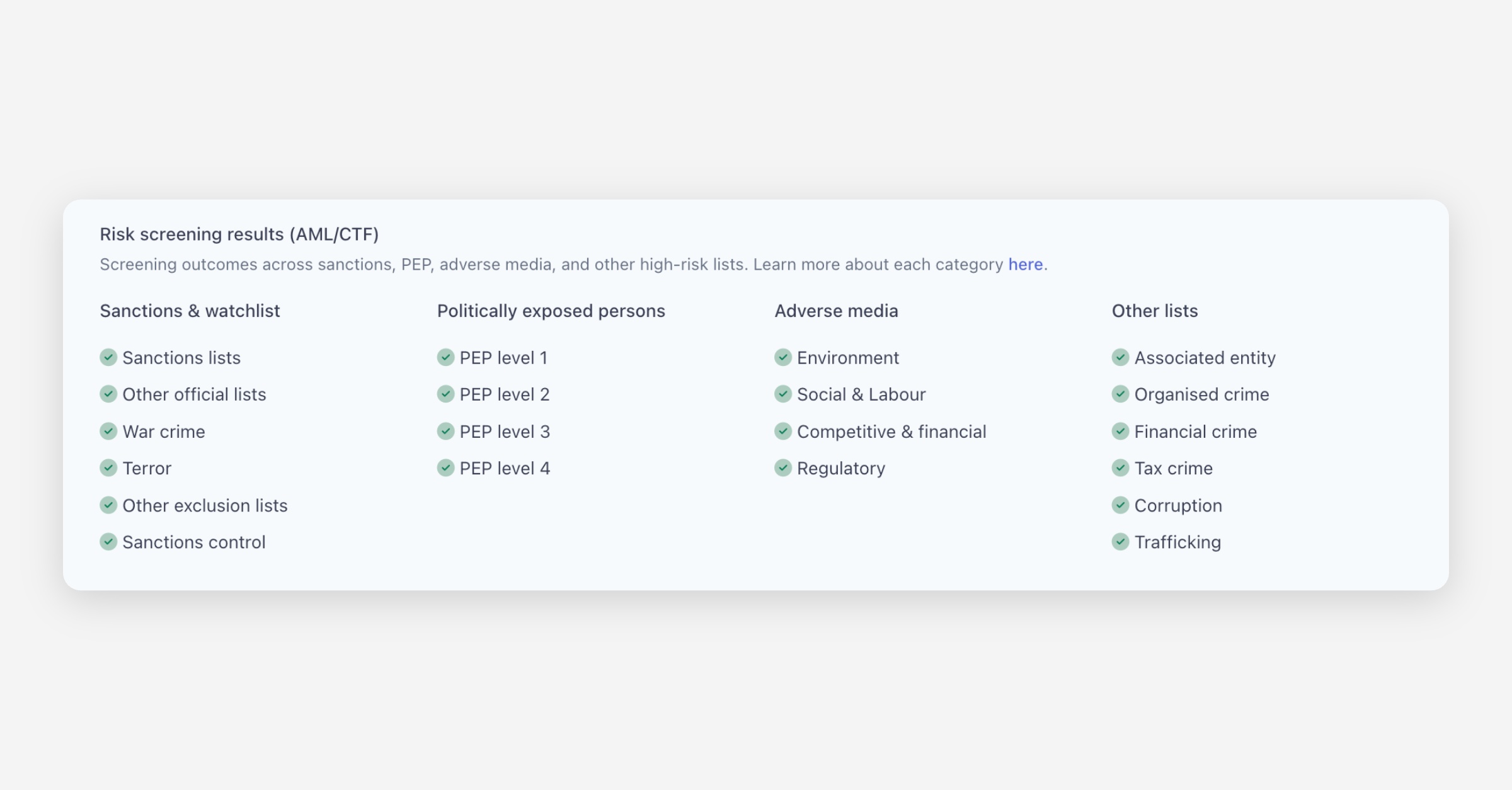Select the Tax crime label
This screenshot has width=1512, height=790.
1173,469
